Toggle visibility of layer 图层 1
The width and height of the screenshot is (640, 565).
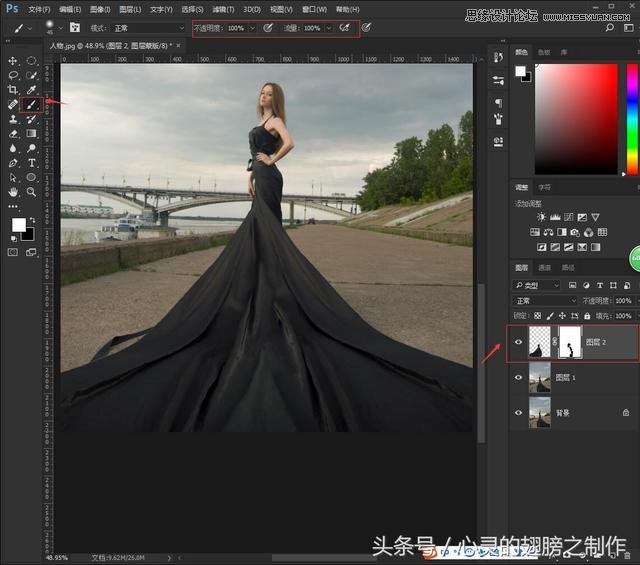point(518,378)
